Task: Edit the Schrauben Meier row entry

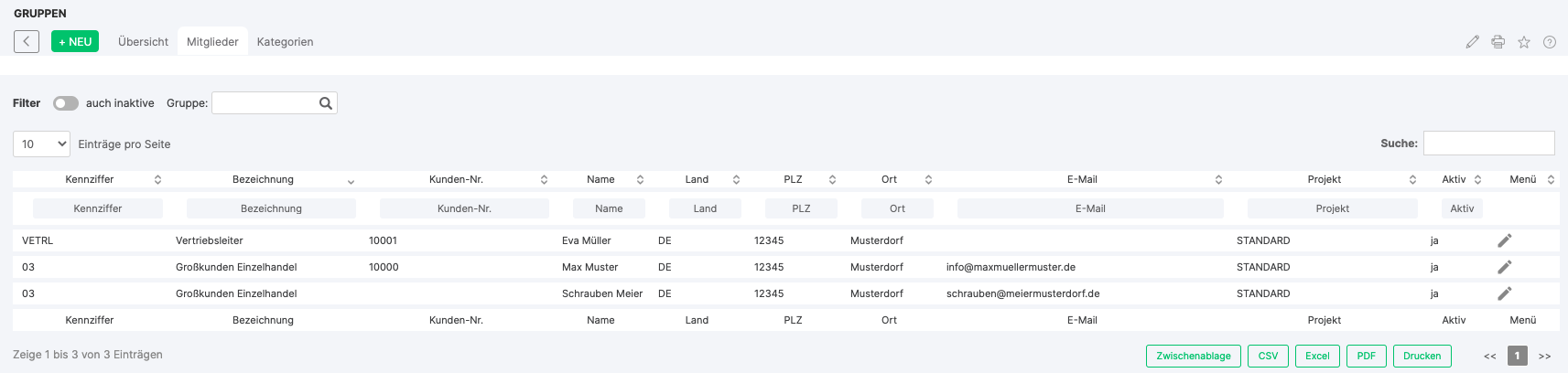Action: [x=1504, y=293]
